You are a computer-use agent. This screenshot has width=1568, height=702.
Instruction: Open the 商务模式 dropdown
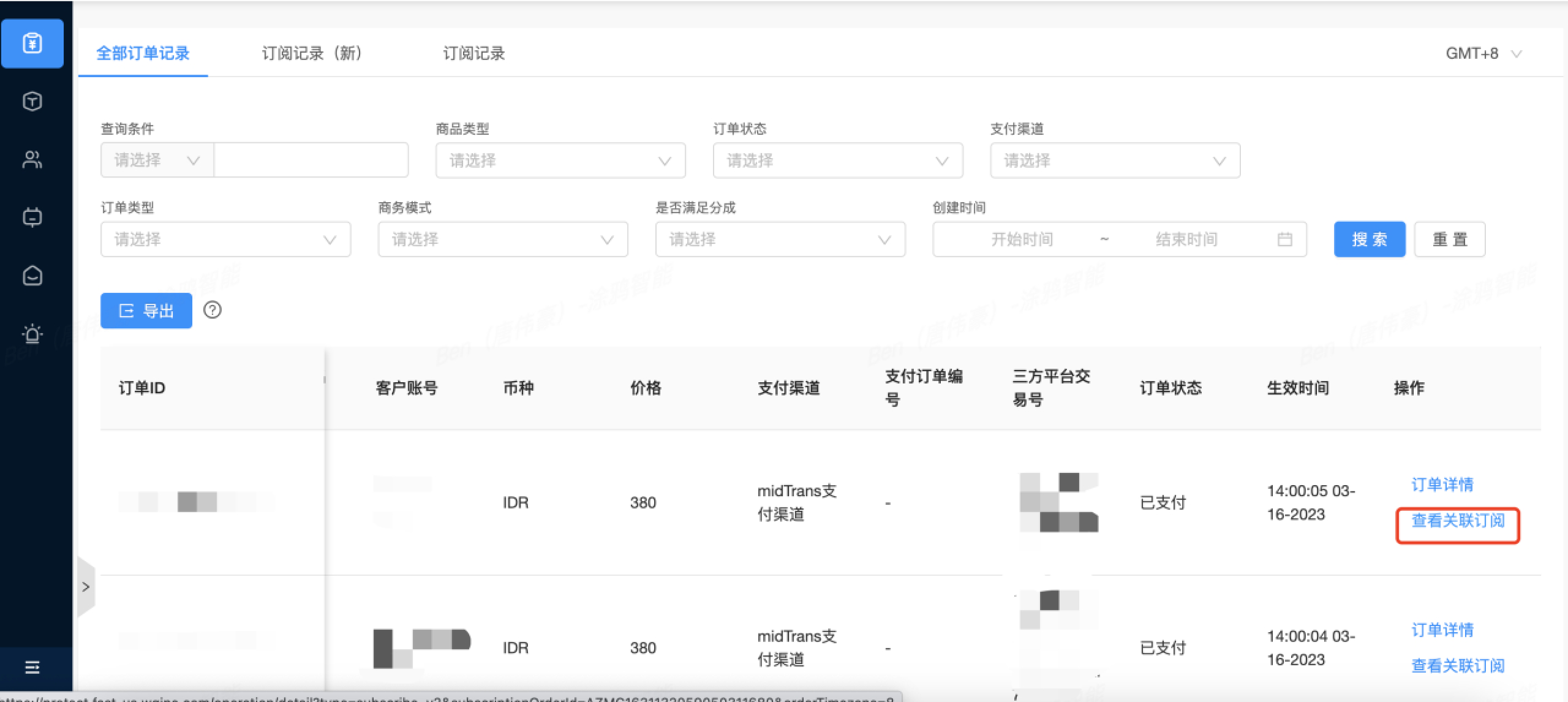pos(503,240)
